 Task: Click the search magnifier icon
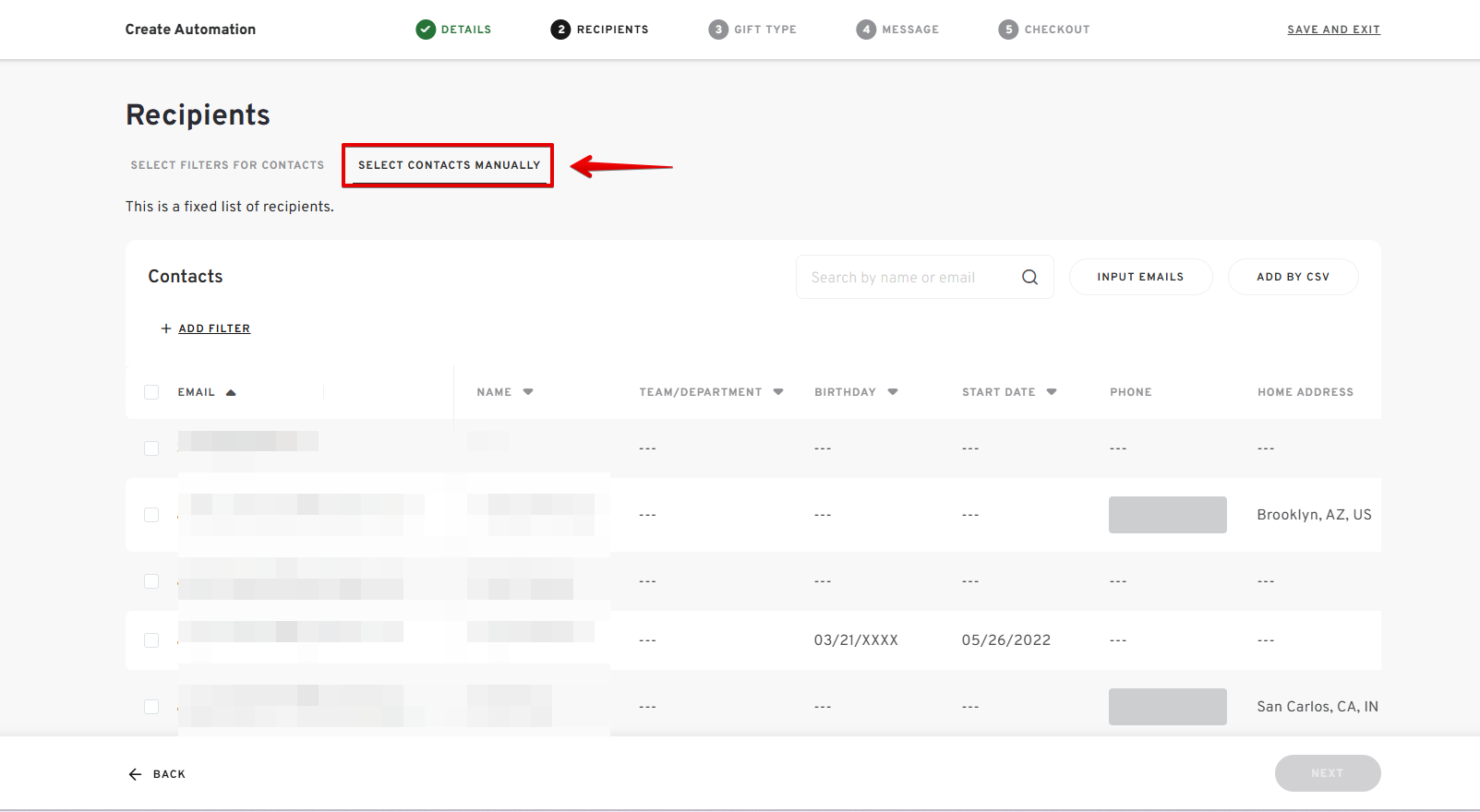(1029, 277)
